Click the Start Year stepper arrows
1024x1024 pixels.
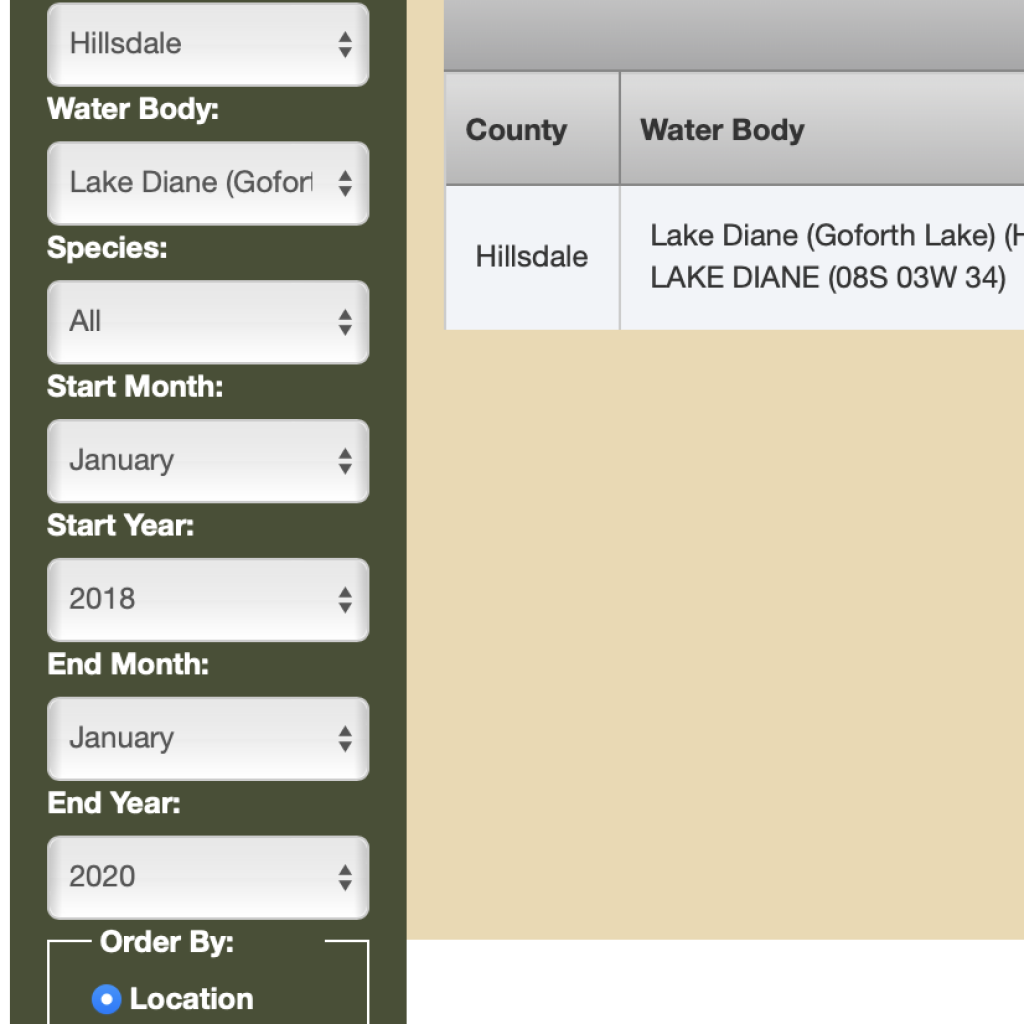[x=345, y=599]
